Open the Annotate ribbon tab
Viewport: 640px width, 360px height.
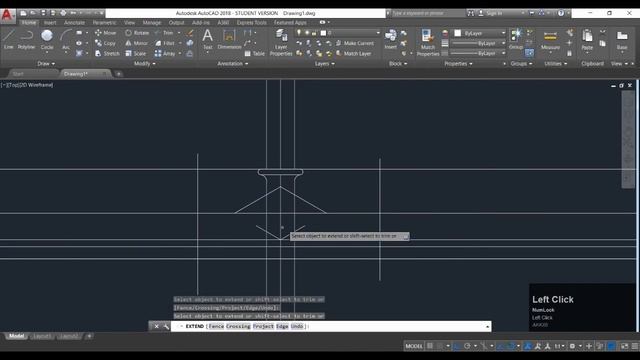point(74,22)
